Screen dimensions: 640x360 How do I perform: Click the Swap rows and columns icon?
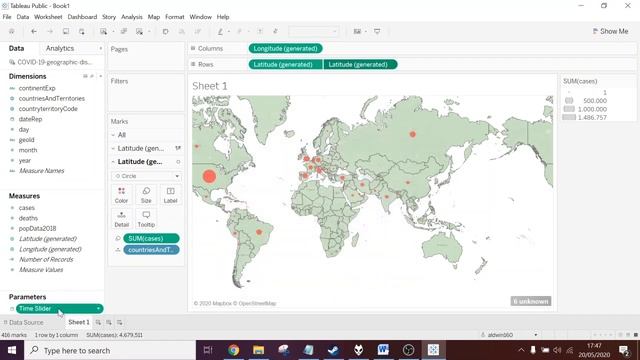165,31
